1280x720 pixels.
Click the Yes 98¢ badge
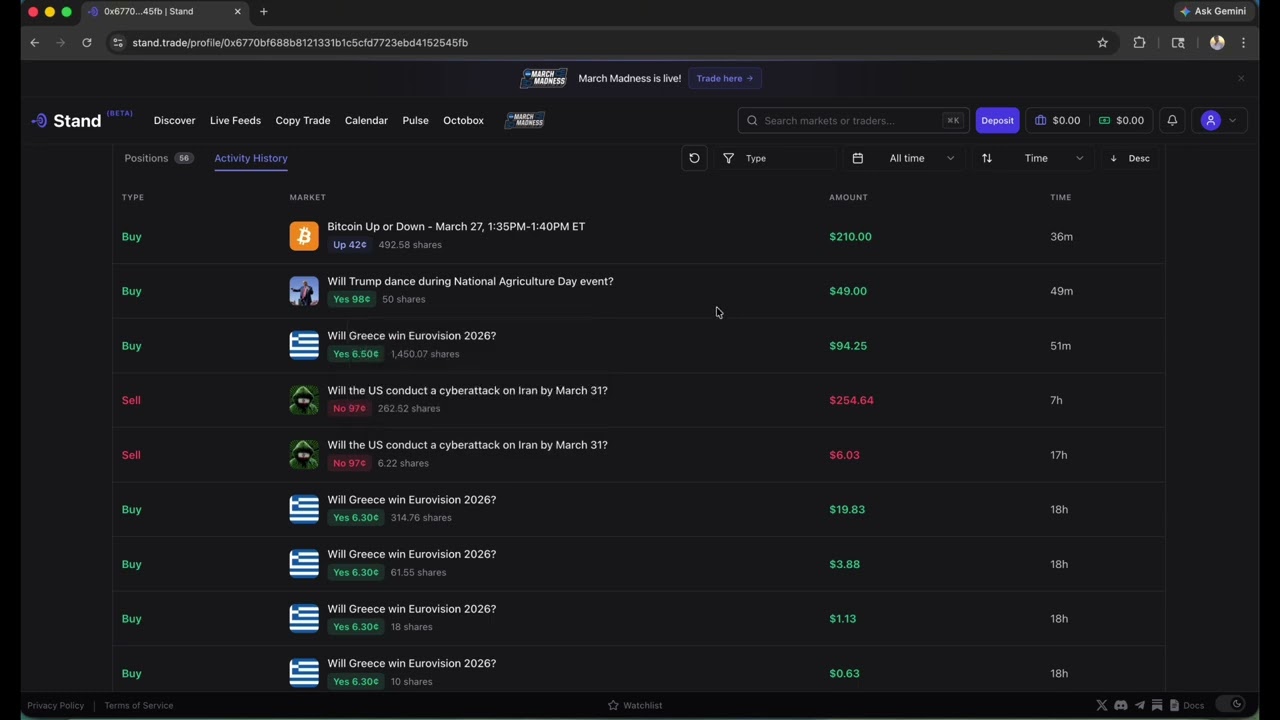pos(351,299)
